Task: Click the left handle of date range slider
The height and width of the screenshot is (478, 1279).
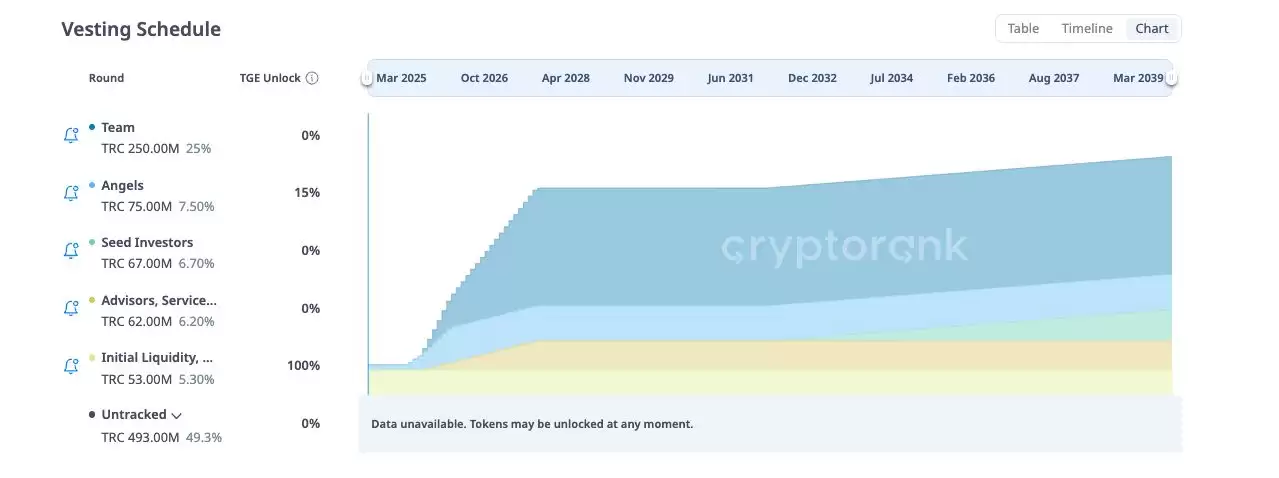Action: (x=368, y=78)
